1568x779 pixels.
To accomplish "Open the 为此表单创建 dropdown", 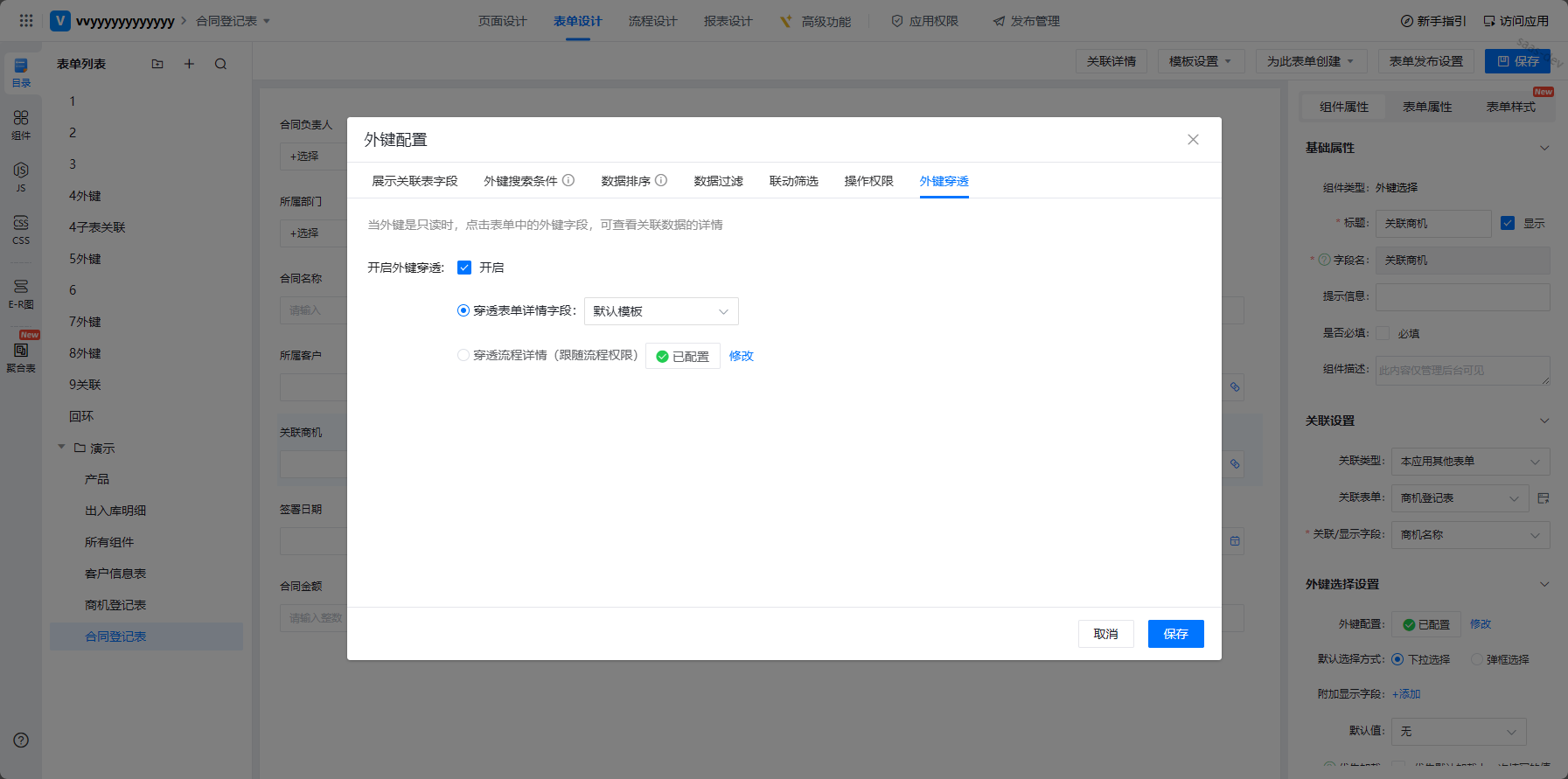I will coord(1309,61).
